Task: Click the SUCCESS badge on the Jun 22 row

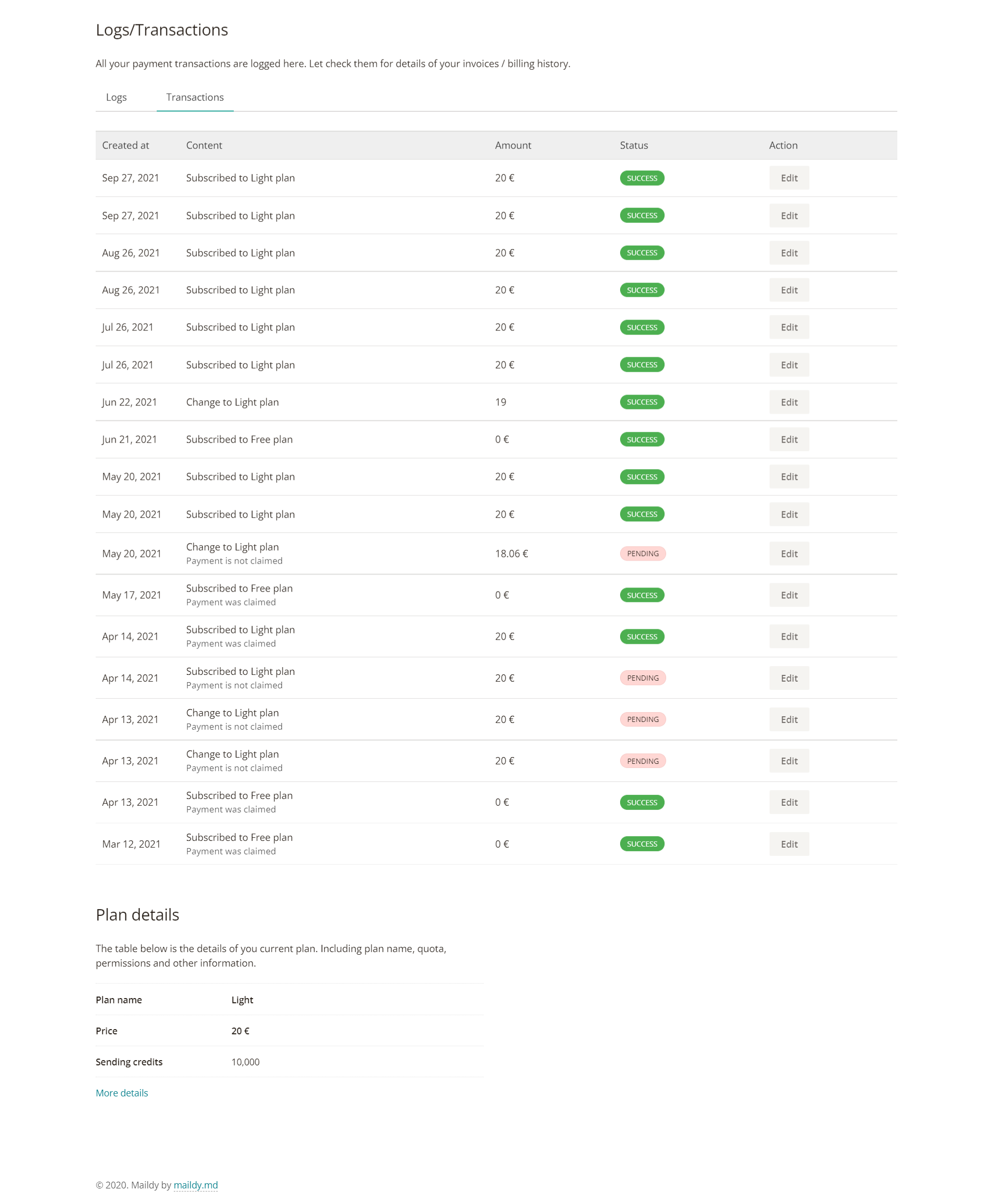Action: (x=642, y=402)
